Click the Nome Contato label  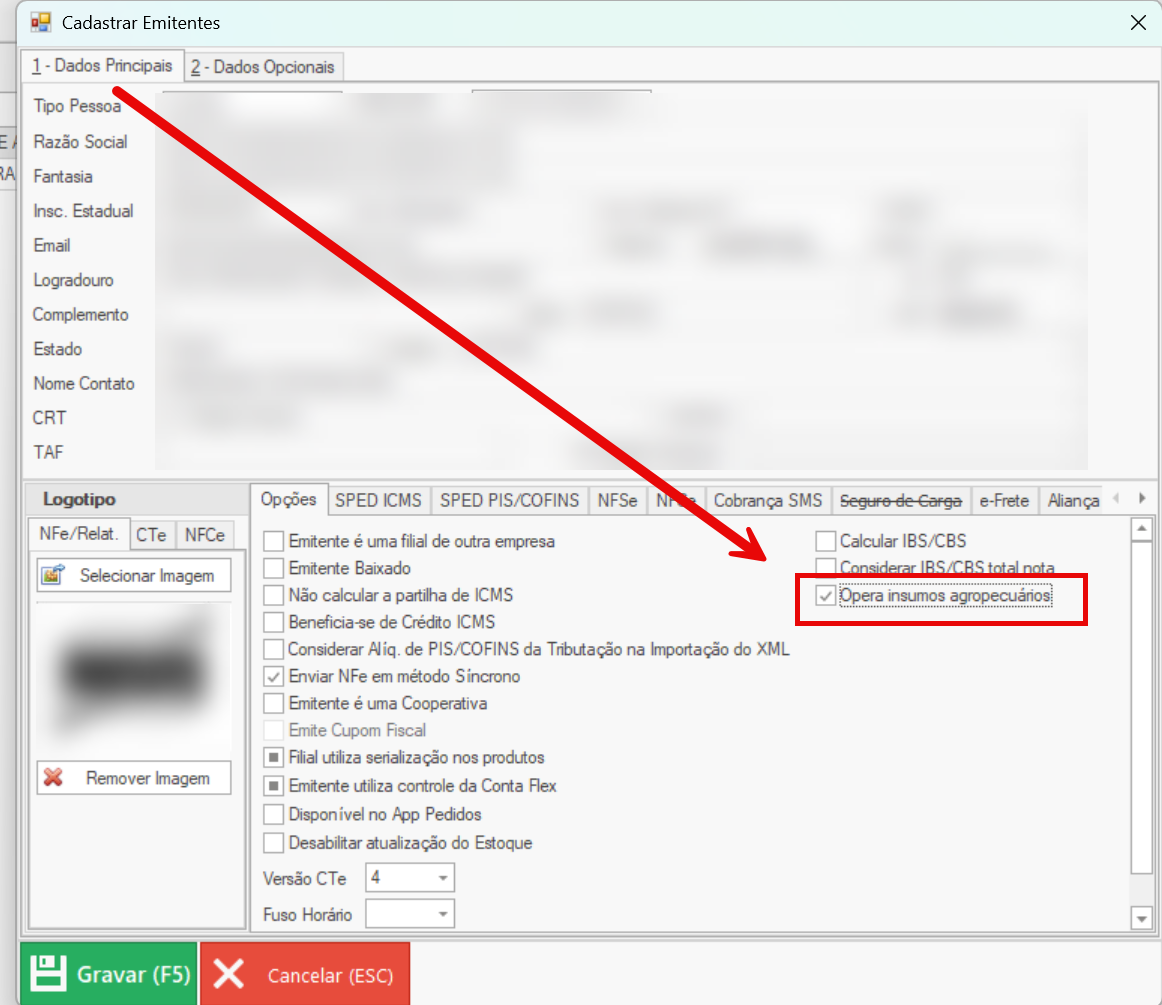click(84, 383)
